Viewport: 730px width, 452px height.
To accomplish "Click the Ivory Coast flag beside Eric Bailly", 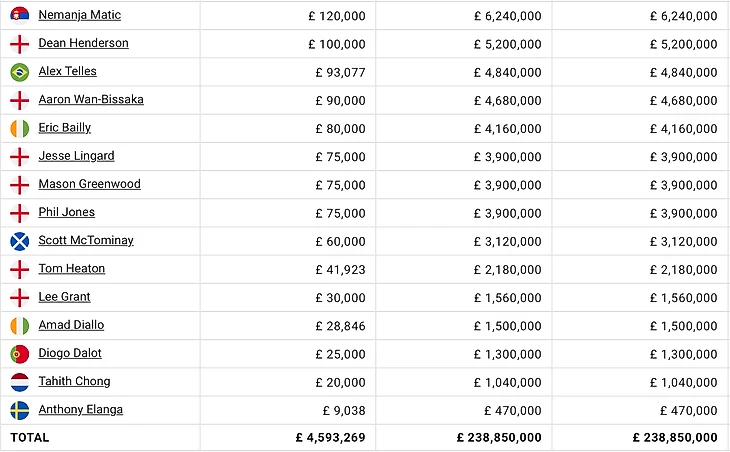I will coord(19,128).
